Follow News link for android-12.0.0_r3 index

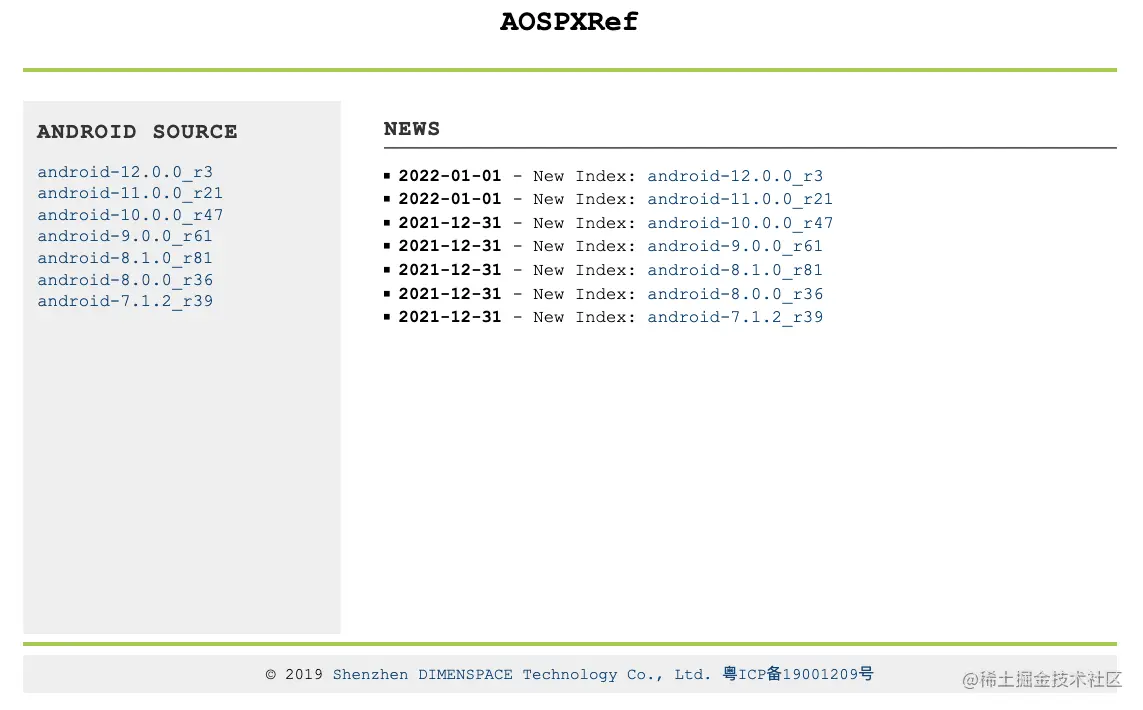(x=735, y=176)
